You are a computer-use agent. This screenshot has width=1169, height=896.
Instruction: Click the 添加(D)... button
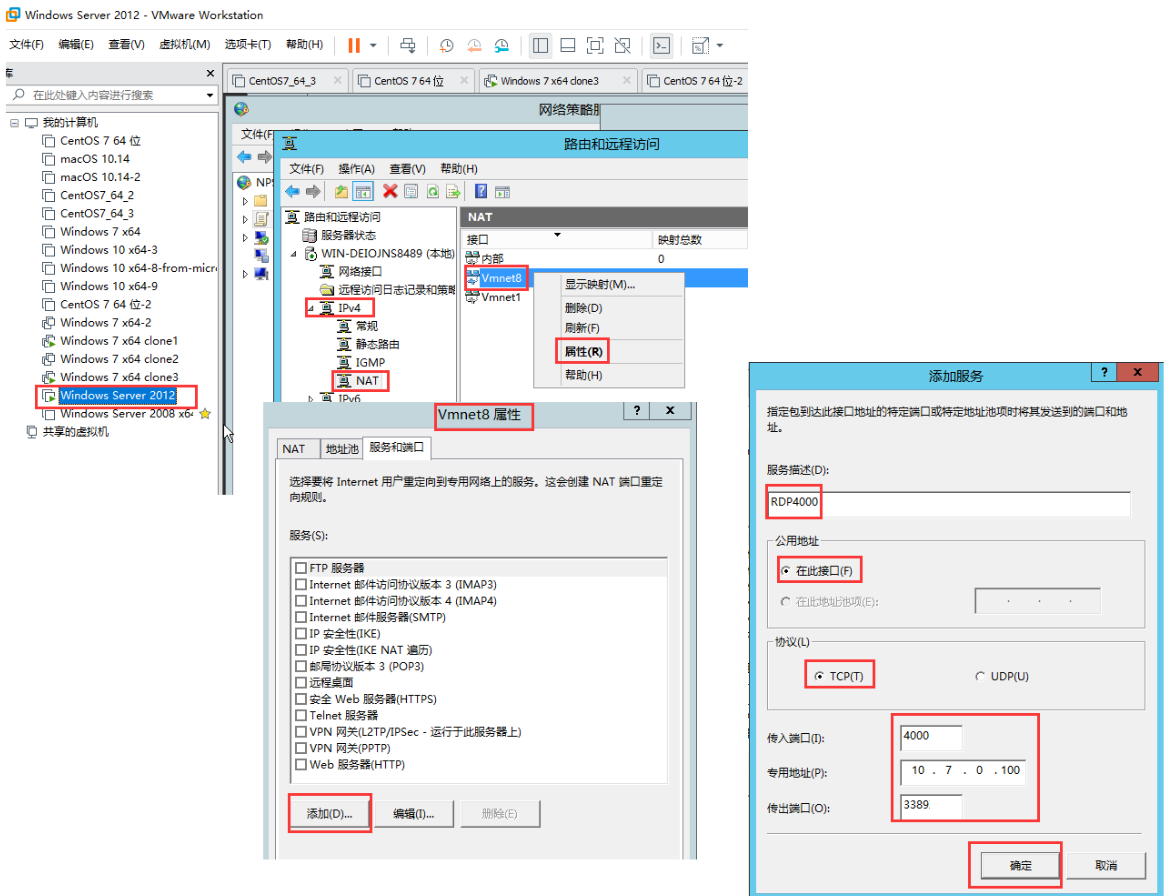tap(330, 813)
